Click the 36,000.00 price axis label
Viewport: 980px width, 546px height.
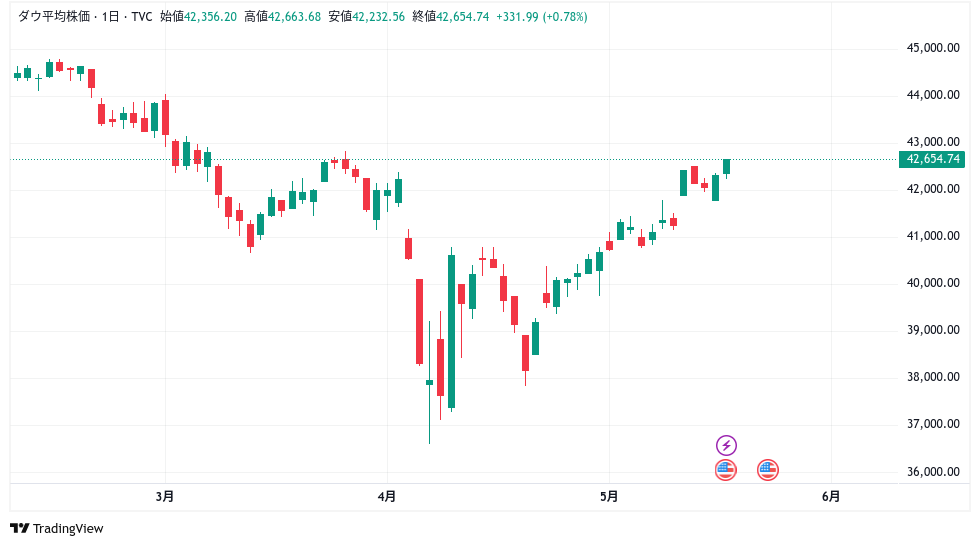click(x=932, y=472)
